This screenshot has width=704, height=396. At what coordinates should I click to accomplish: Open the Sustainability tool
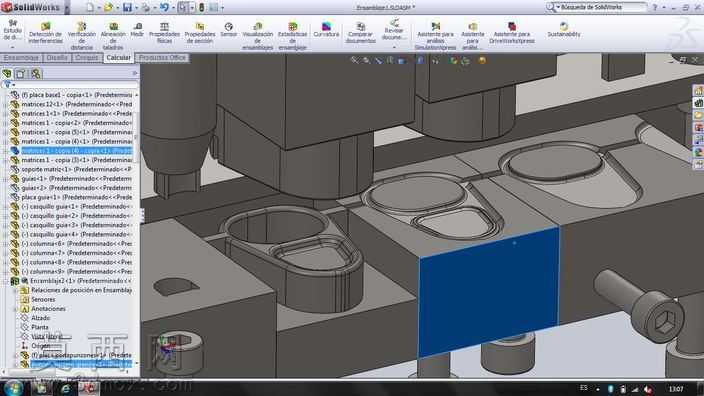tap(564, 30)
